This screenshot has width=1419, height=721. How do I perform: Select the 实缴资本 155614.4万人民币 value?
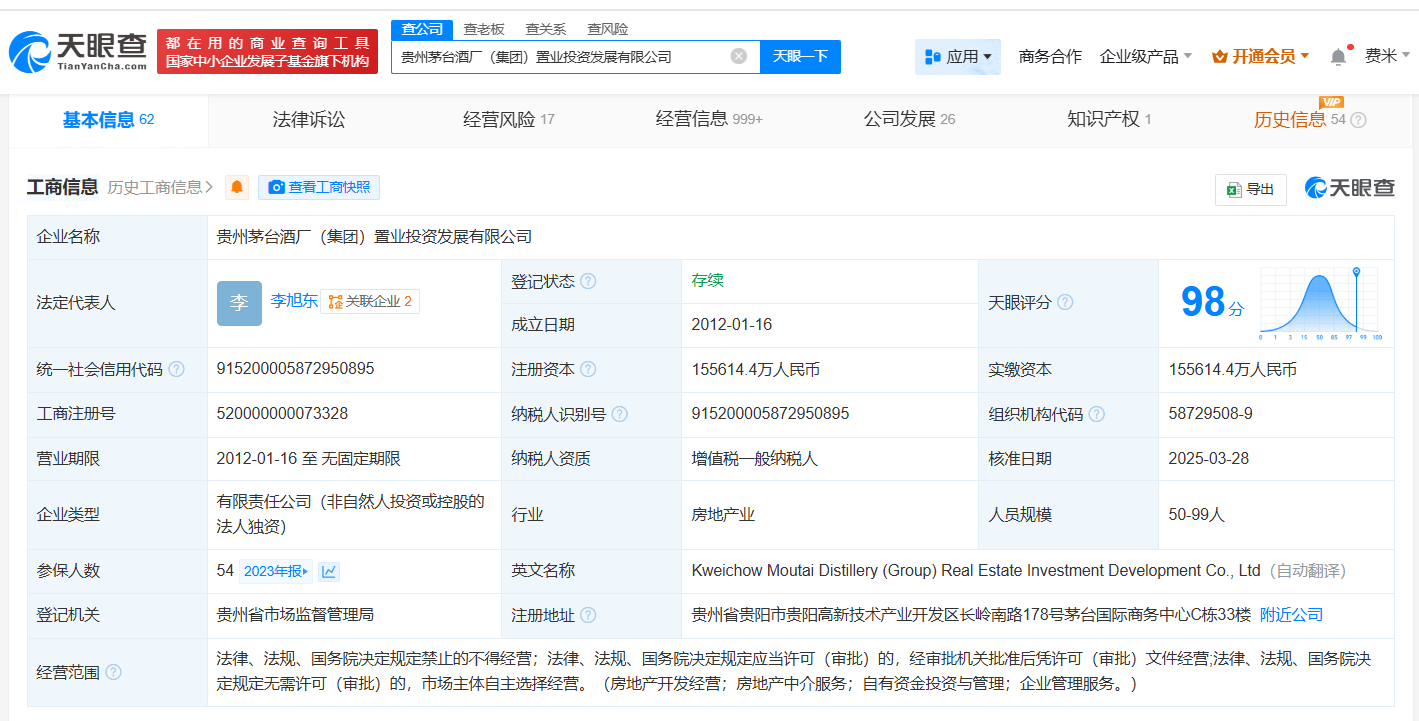click(x=1233, y=369)
